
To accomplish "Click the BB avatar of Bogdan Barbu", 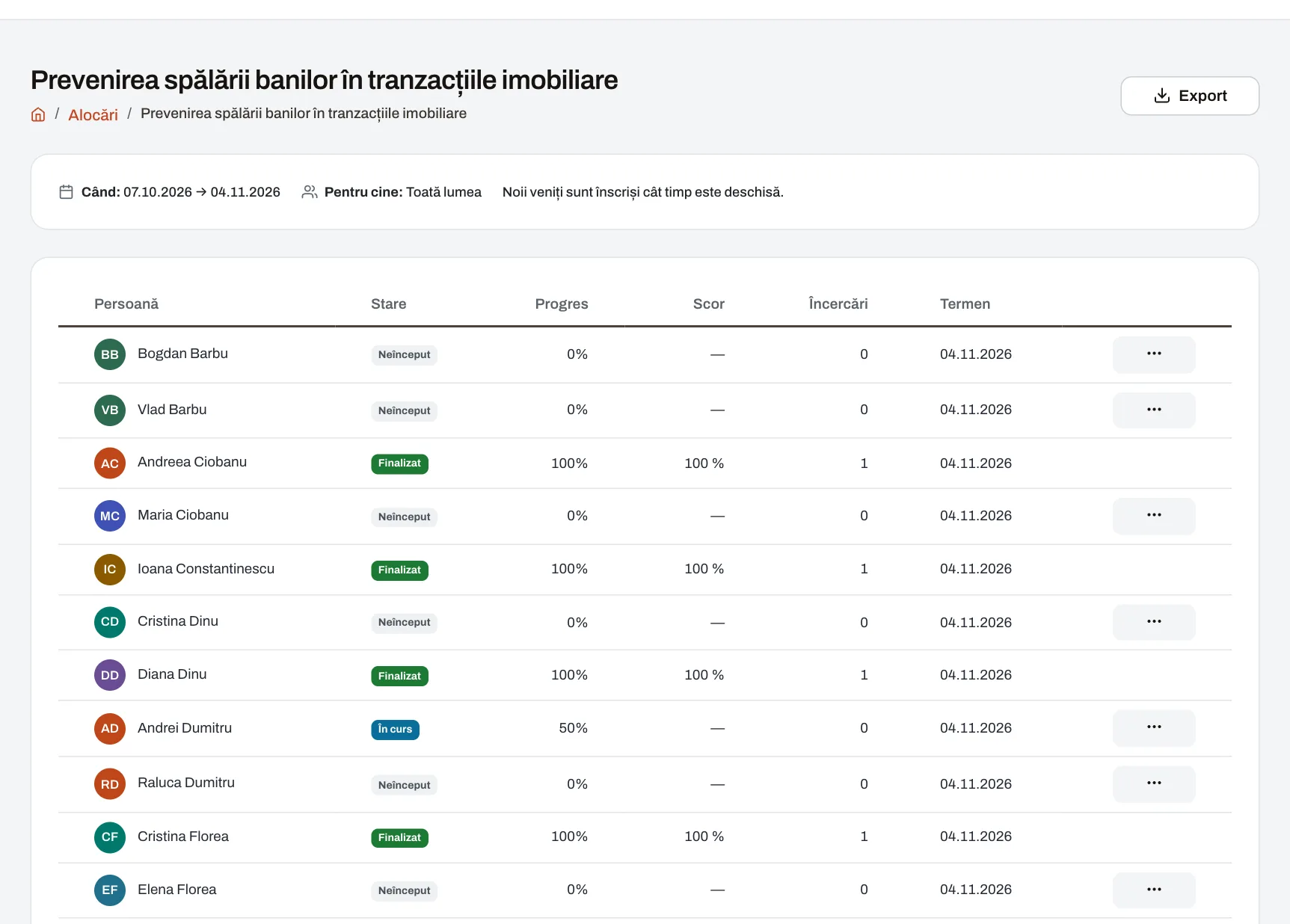I will coord(110,354).
